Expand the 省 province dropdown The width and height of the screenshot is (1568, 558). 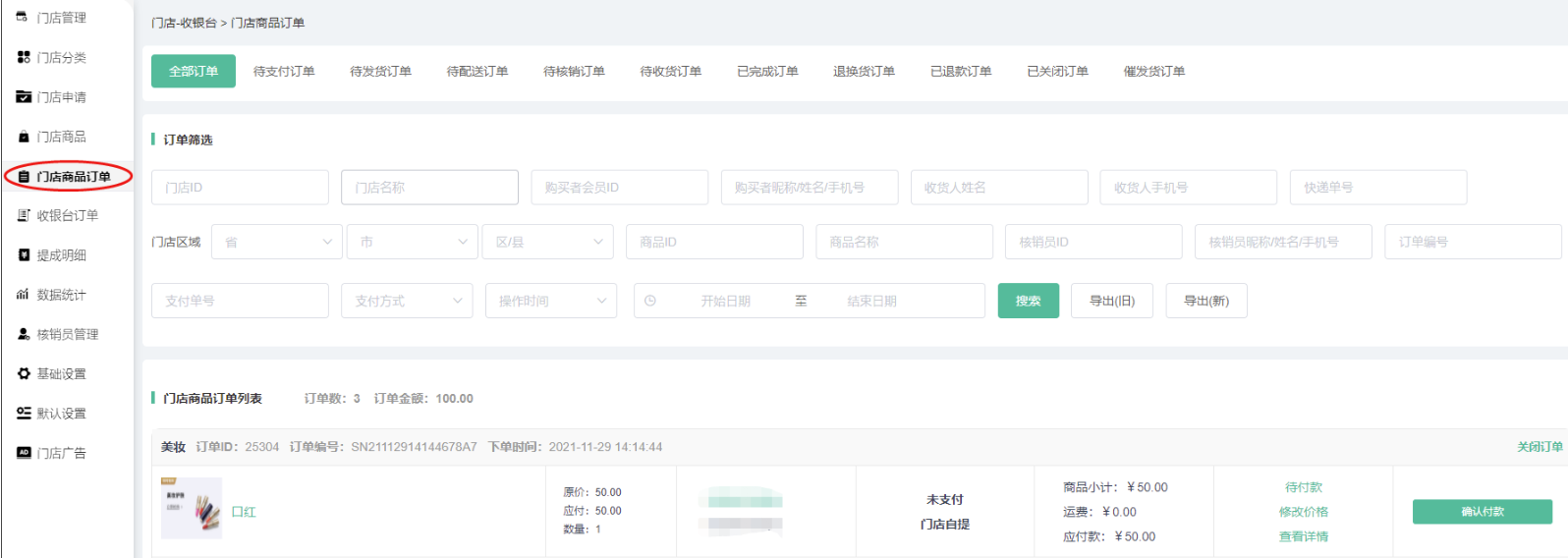coord(277,242)
